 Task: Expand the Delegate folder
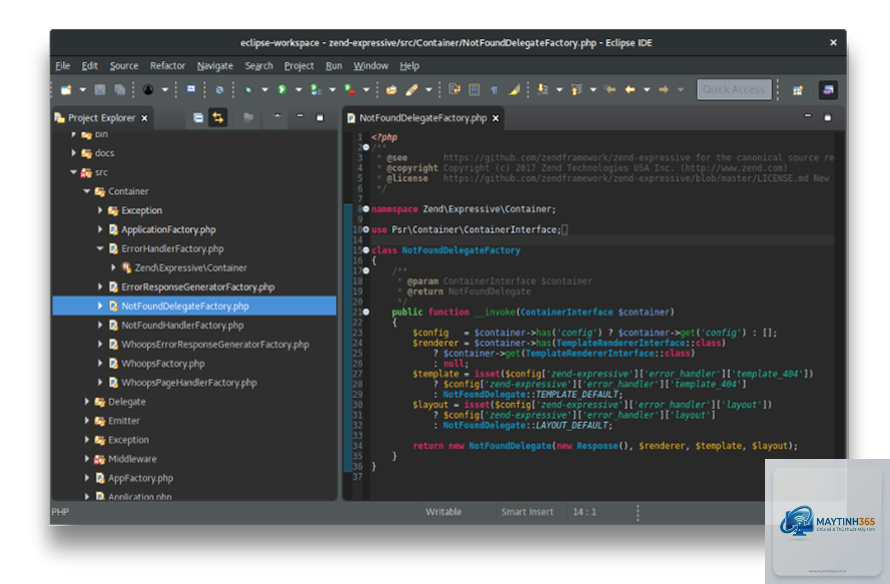(87, 401)
